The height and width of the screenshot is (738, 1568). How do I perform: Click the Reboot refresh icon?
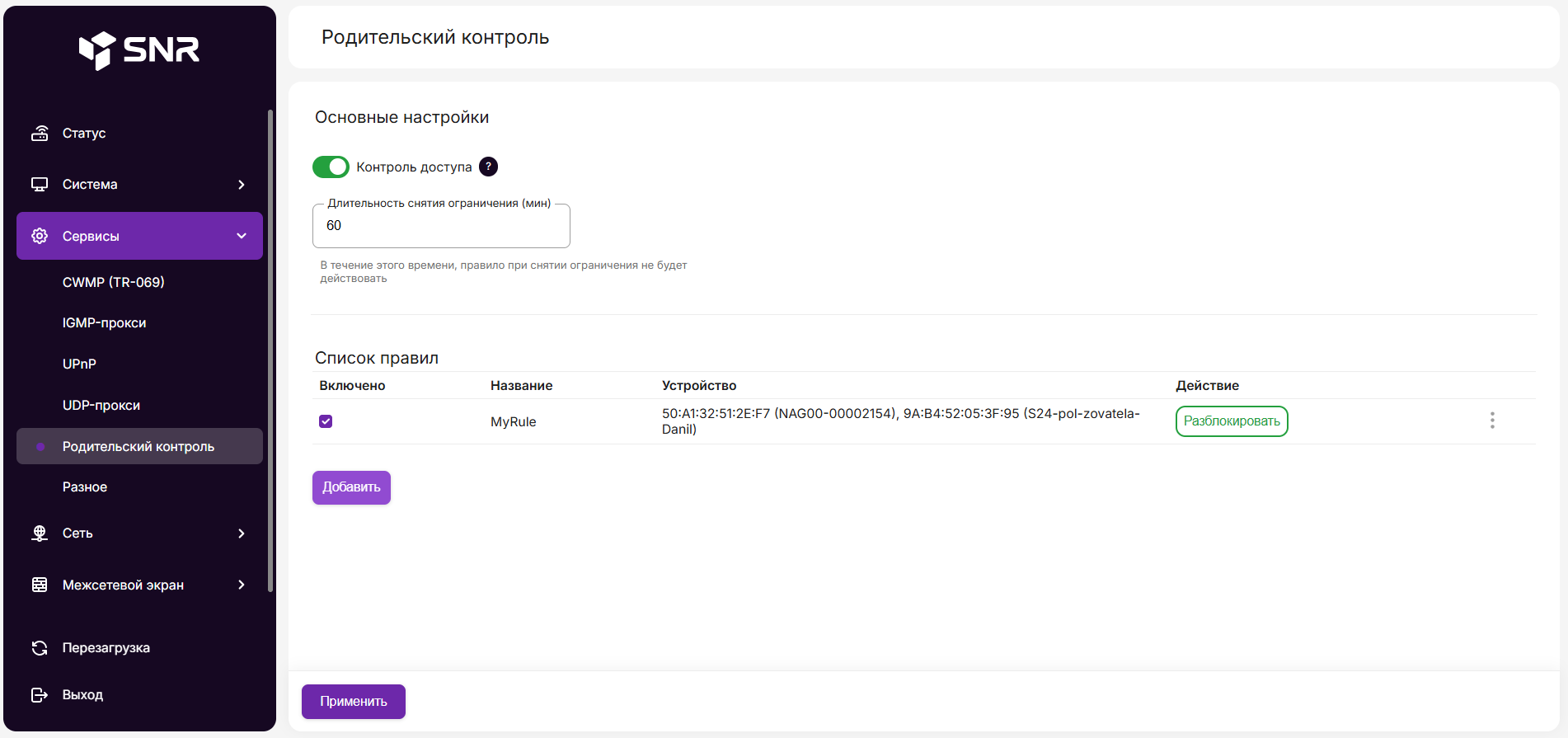click(40, 647)
